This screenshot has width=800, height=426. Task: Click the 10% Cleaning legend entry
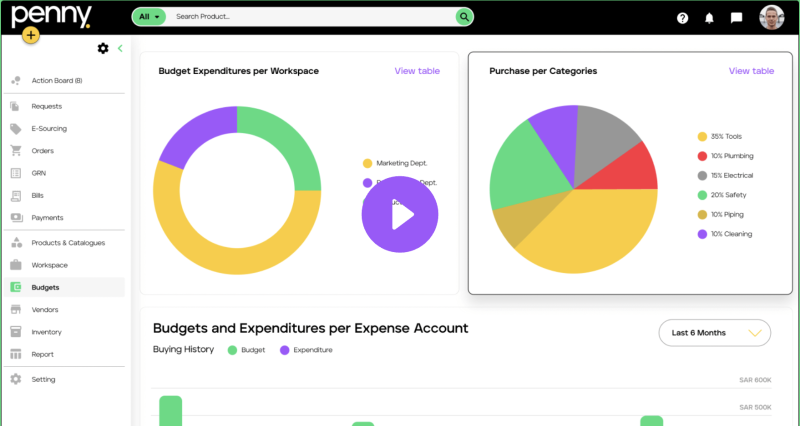724,234
